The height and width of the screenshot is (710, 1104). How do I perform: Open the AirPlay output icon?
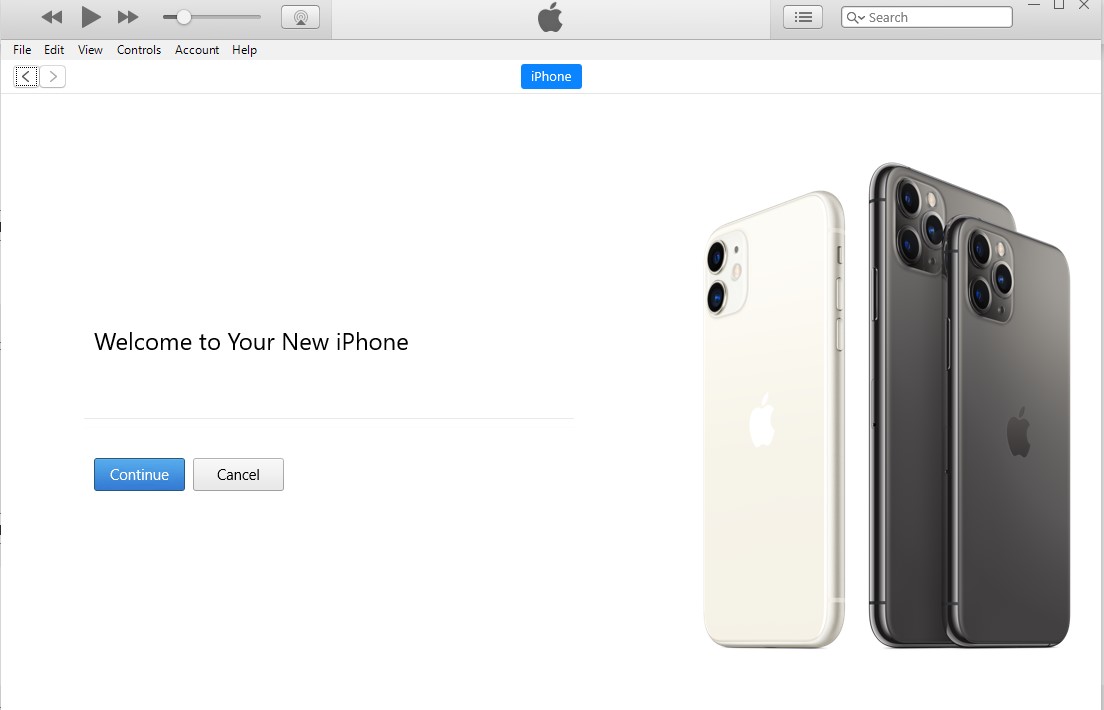(x=301, y=17)
